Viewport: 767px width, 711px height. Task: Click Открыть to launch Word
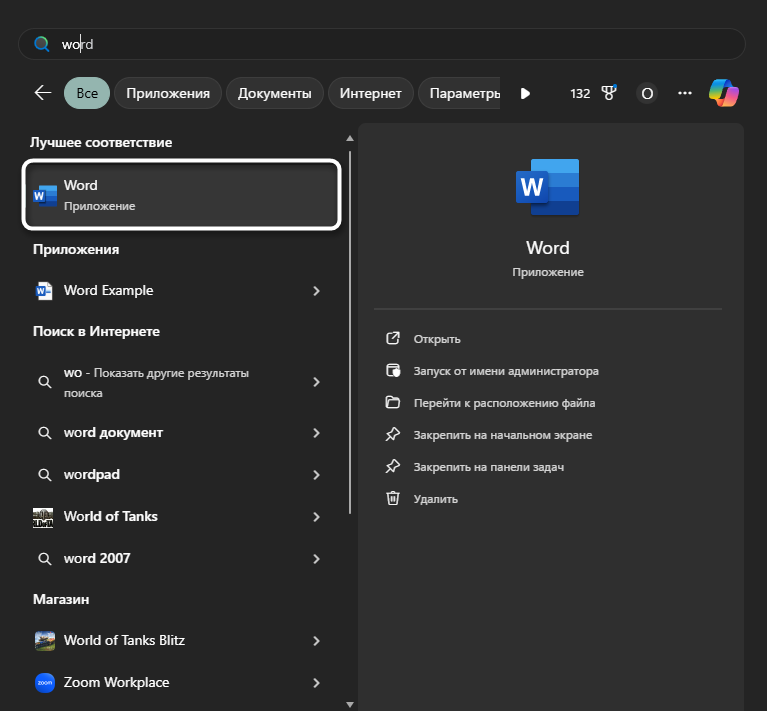[x=437, y=339]
